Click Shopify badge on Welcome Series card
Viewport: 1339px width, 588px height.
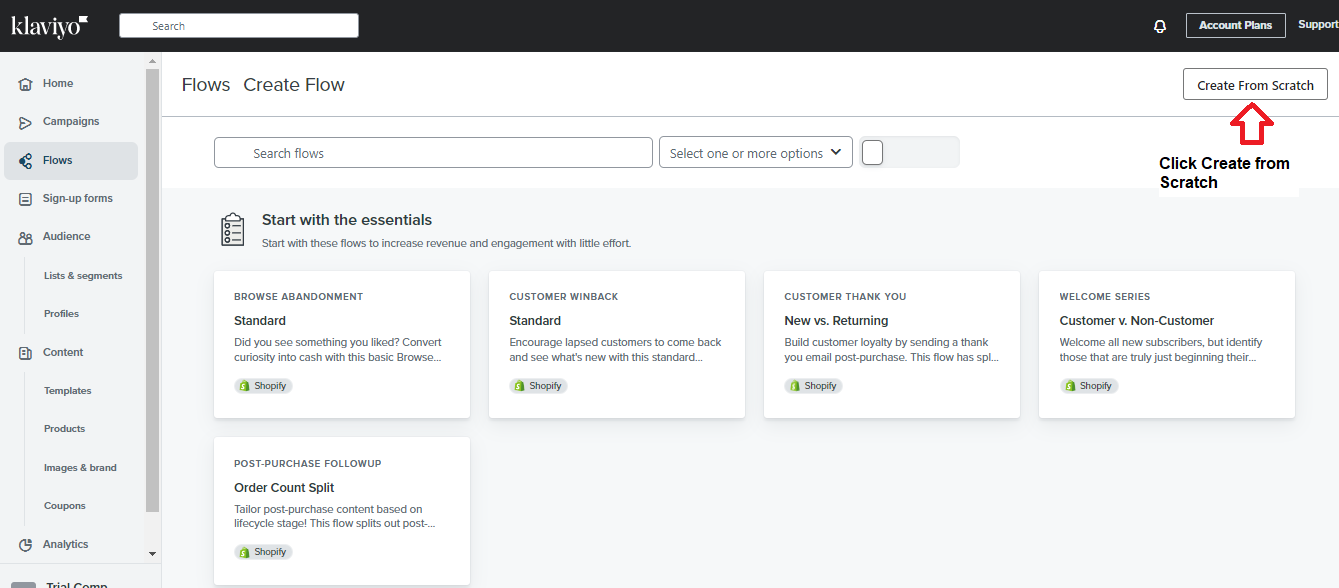tap(1089, 386)
